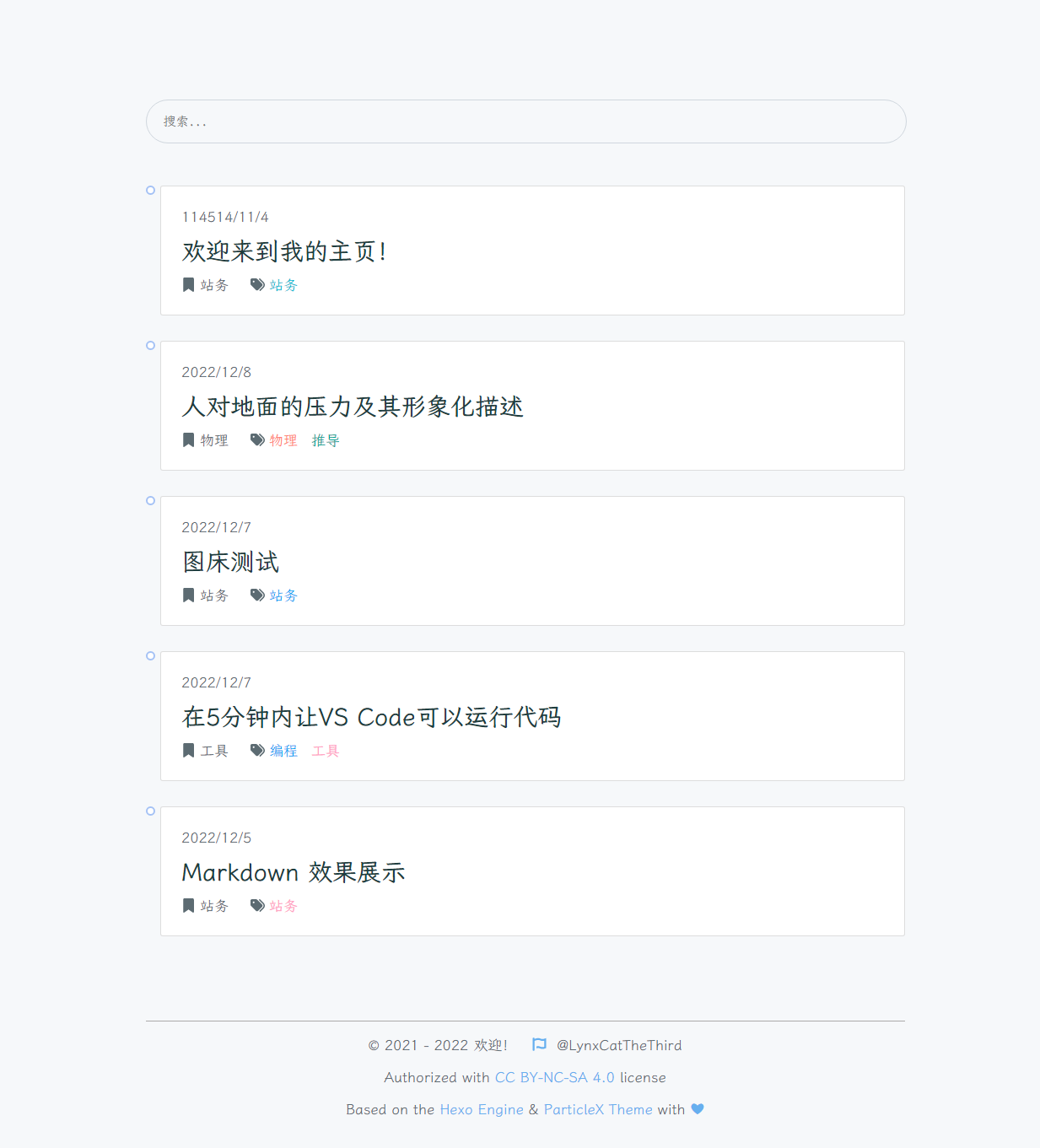Select 站务 category on 图床测试 card
The width and height of the screenshot is (1040, 1148).
214,596
